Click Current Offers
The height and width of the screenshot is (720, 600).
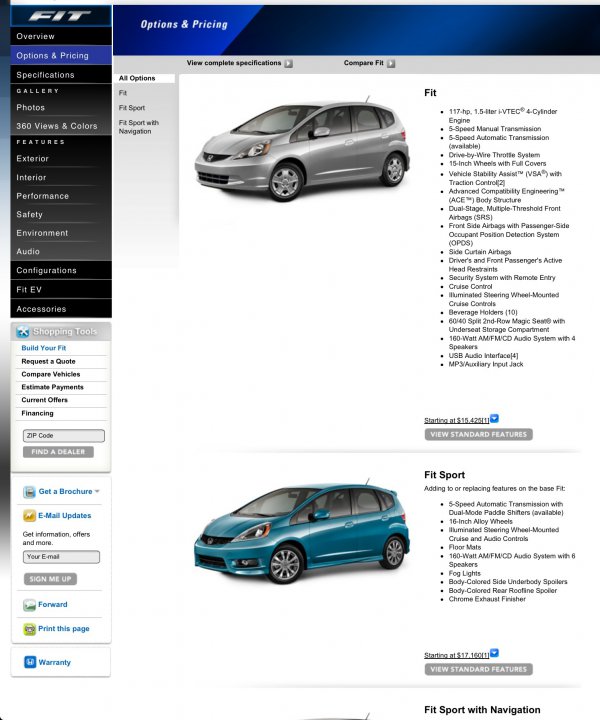click(x=45, y=400)
